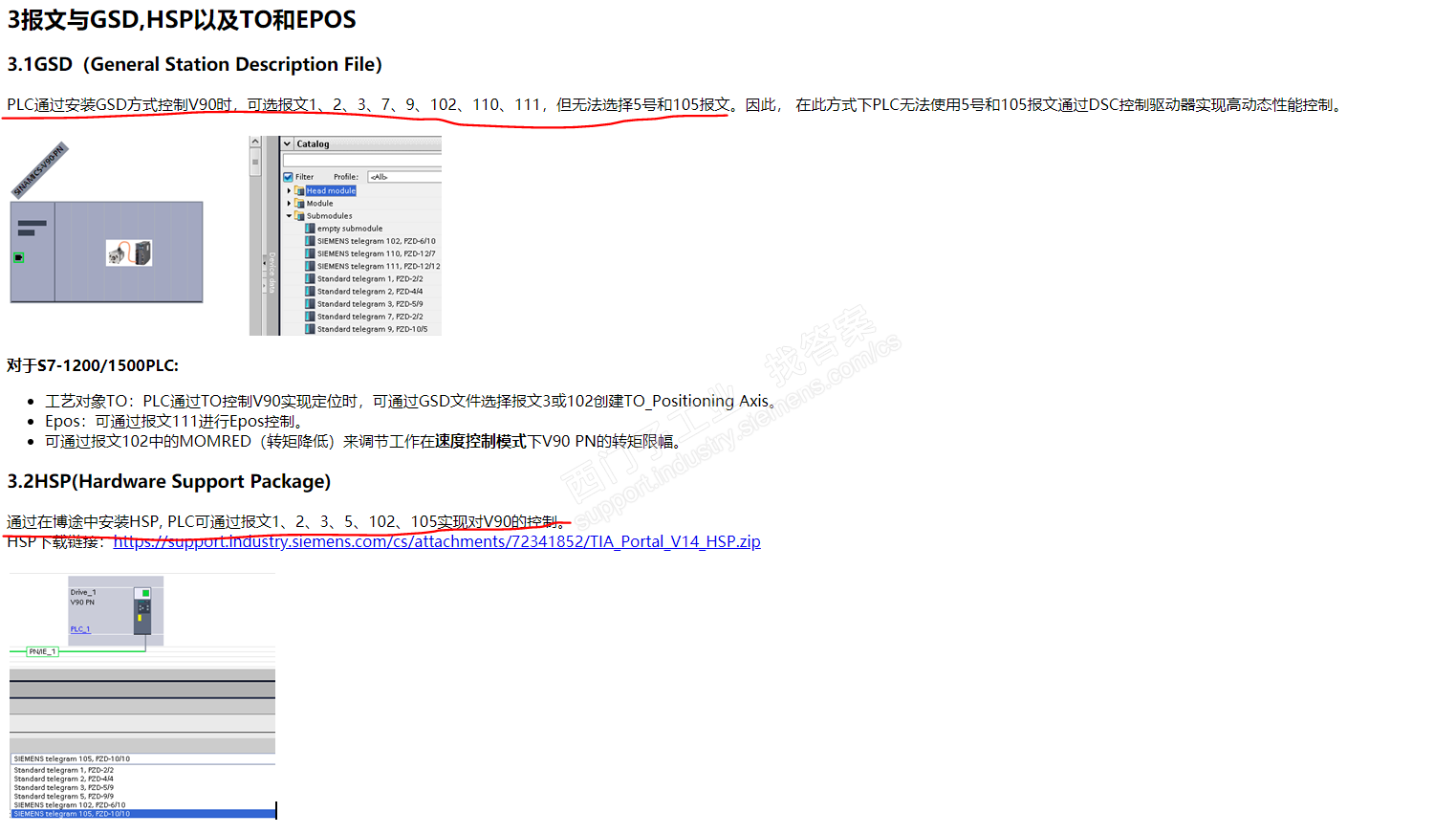Click the Standard telegram 1 module icon
Viewport: 1456px width, 834px height.
click(x=310, y=278)
